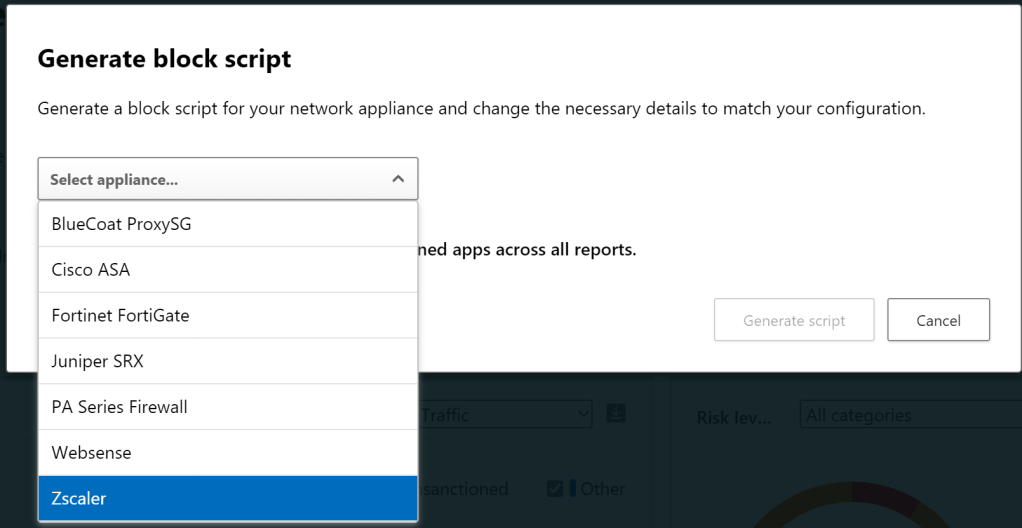Viewport: 1022px width, 528px height.
Task: Choose Juniper SRX from the list
Action: (x=227, y=361)
